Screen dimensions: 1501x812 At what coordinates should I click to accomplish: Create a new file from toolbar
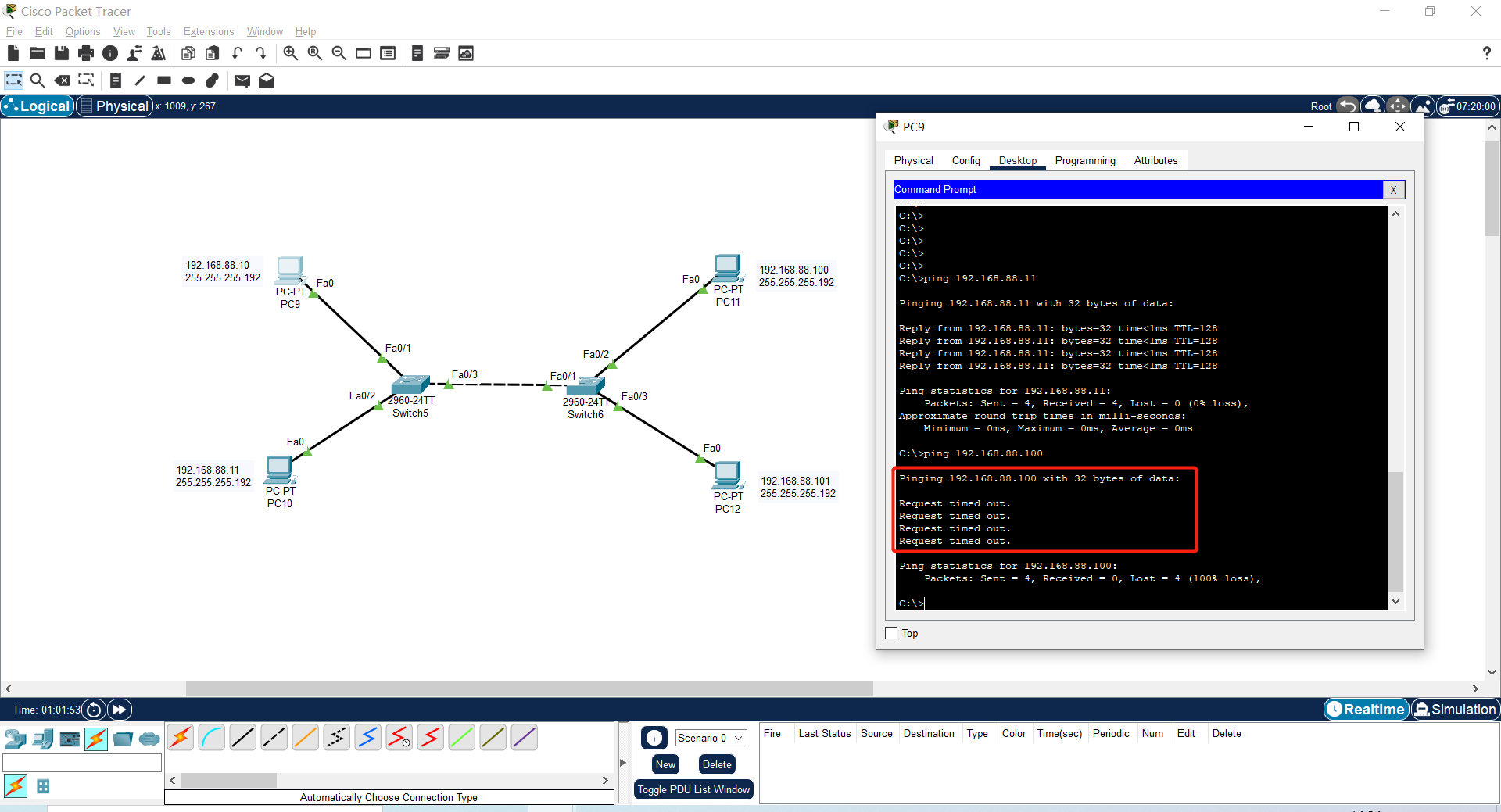click(x=13, y=53)
